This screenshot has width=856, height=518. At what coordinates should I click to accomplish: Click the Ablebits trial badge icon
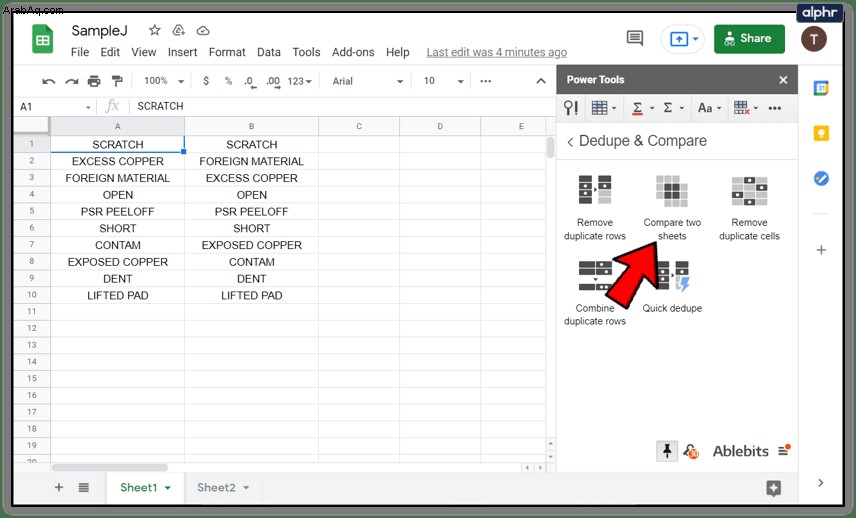691,451
